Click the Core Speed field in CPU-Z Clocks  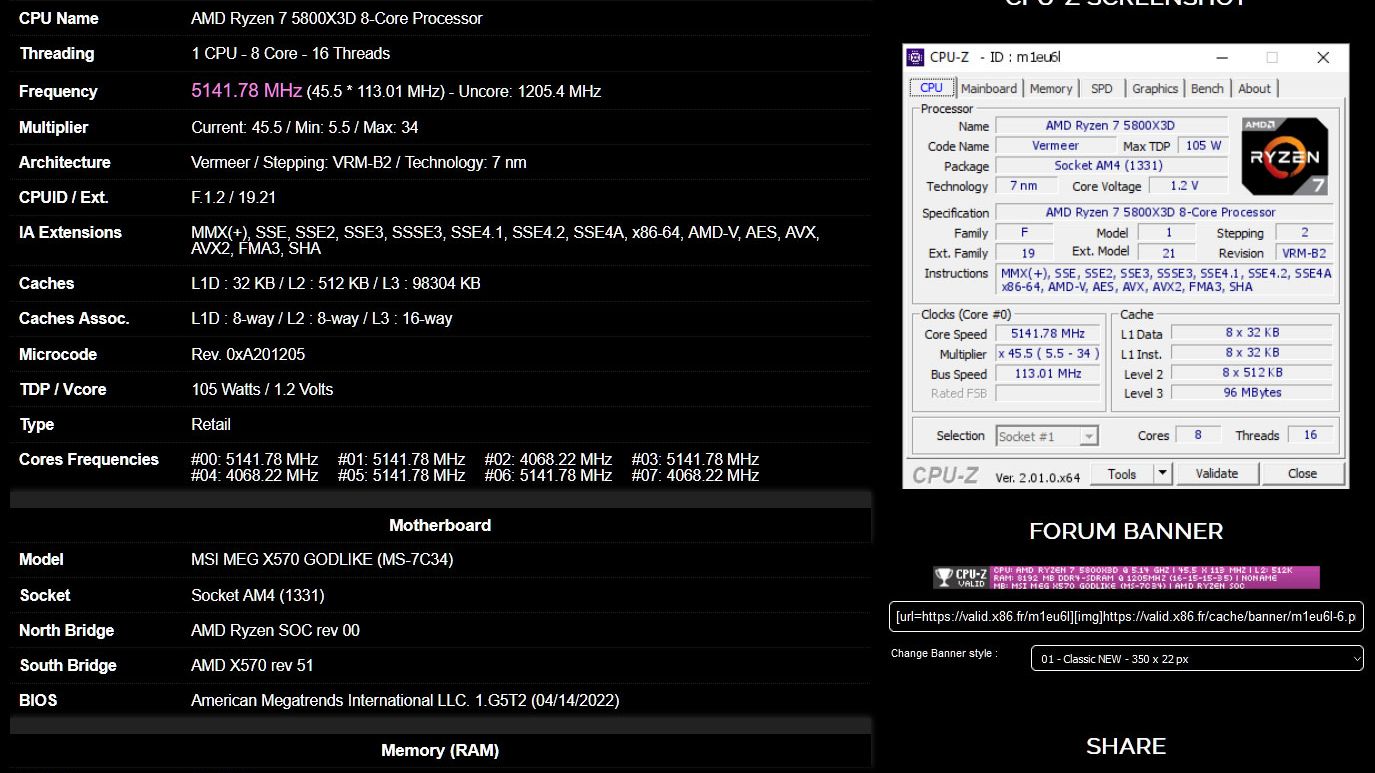tap(1048, 334)
